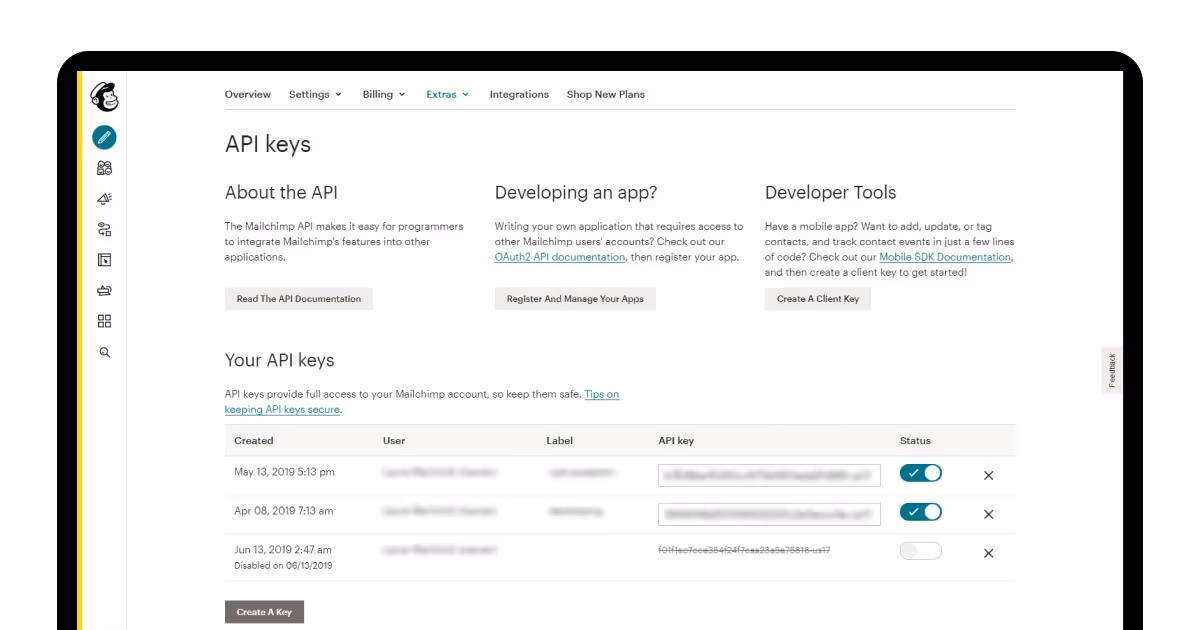The height and width of the screenshot is (630, 1200).
Task: Click the 'Developer Tools' heading
Action: click(831, 192)
